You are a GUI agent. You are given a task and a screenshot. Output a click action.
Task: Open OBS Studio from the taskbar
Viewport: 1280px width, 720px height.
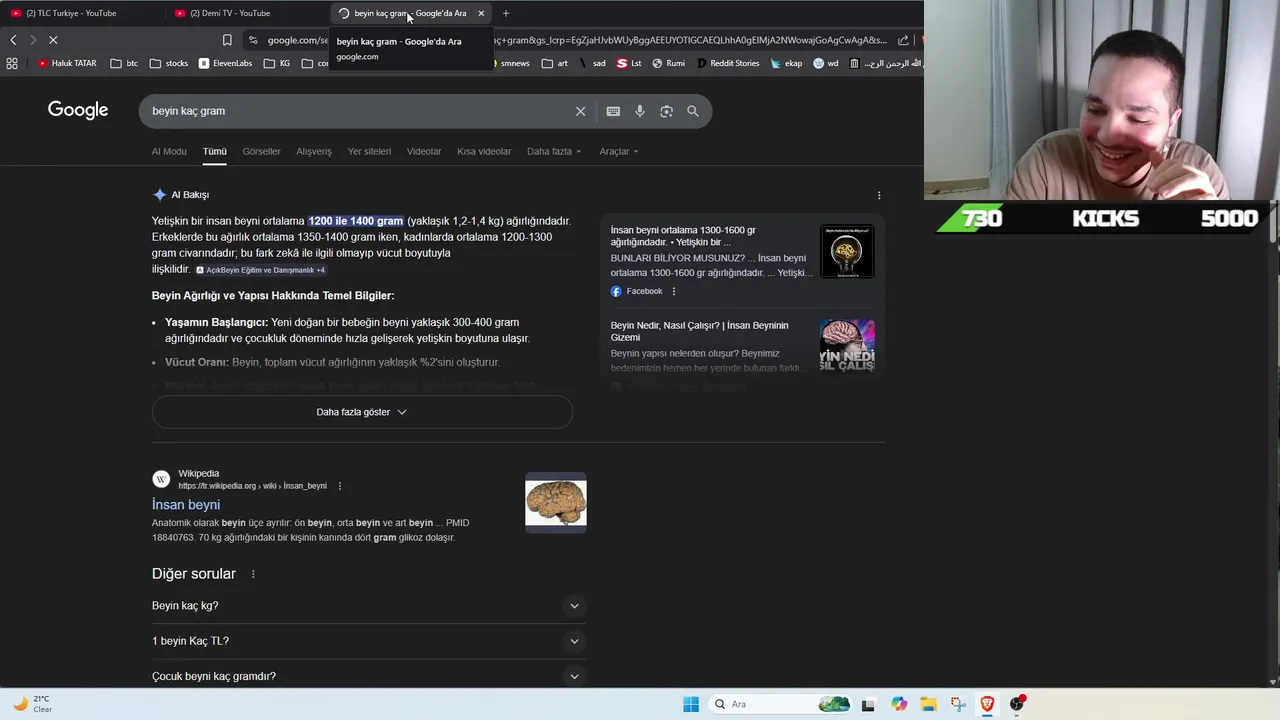(x=1017, y=704)
